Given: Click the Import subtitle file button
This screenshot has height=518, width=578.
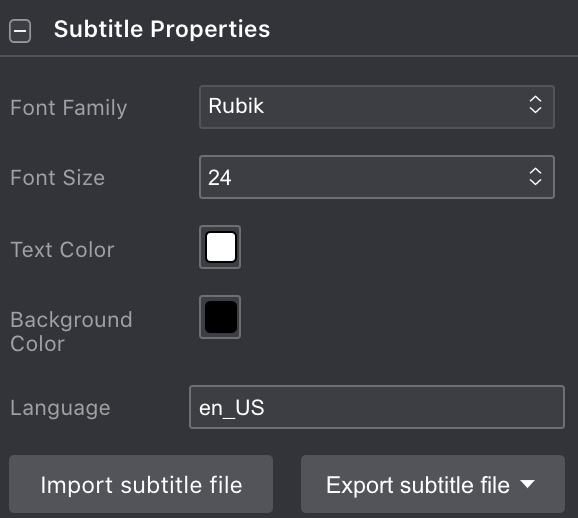Looking at the screenshot, I should 141,484.
